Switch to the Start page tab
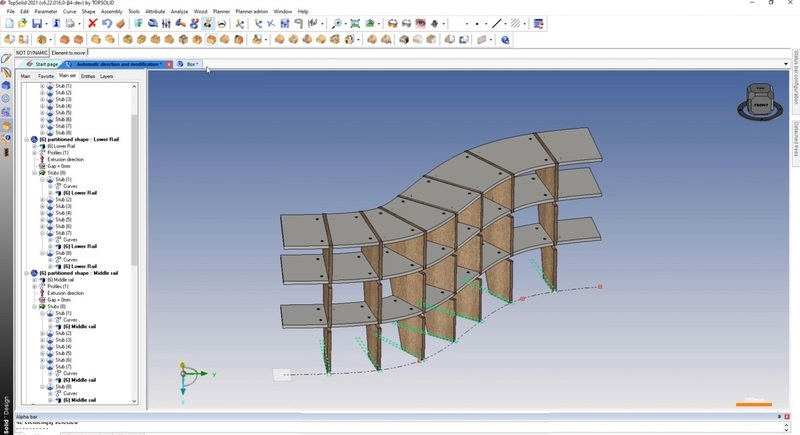The height and width of the screenshot is (435, 800). point(44,64)
